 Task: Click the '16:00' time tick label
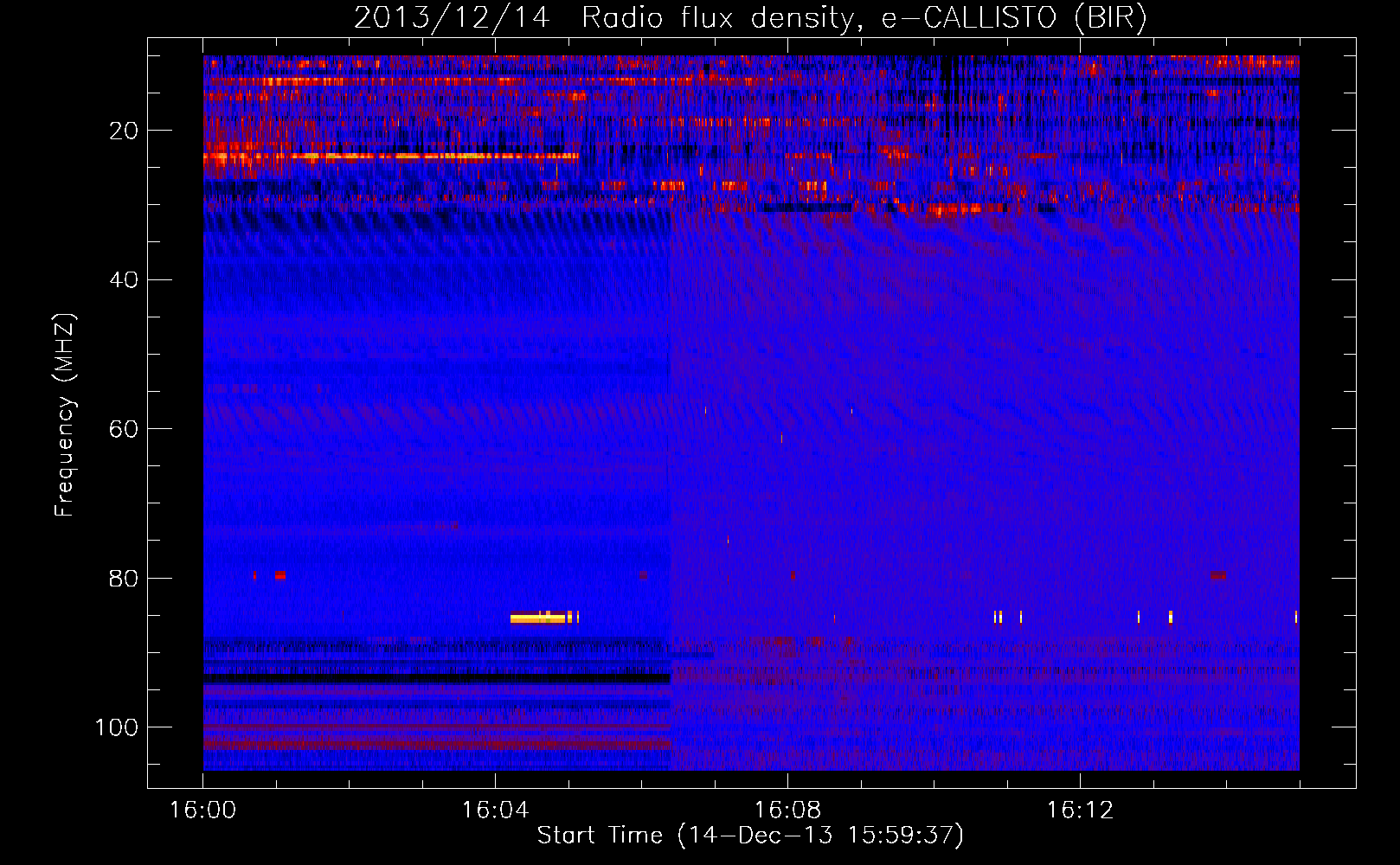click(202, 810)
